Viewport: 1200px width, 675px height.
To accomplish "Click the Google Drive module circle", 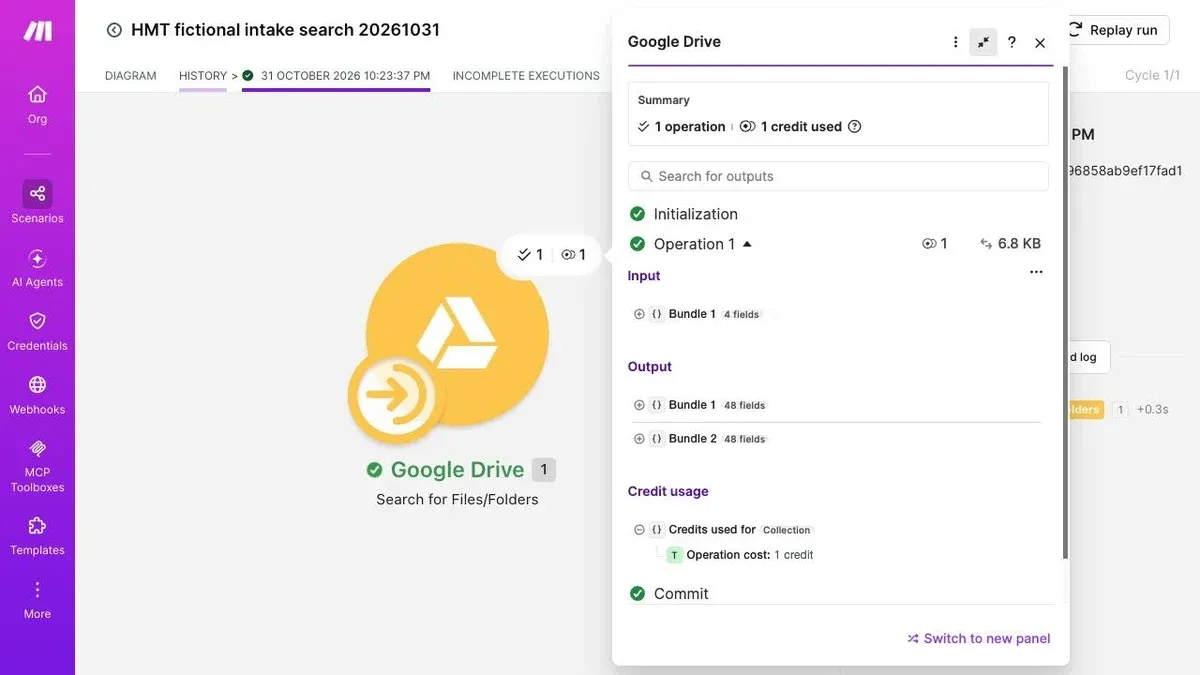I will point(457,334).
